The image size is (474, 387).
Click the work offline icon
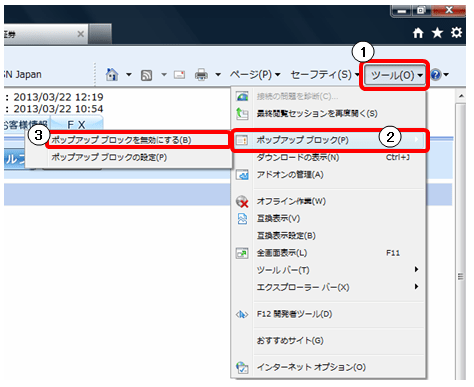(242, 201)
